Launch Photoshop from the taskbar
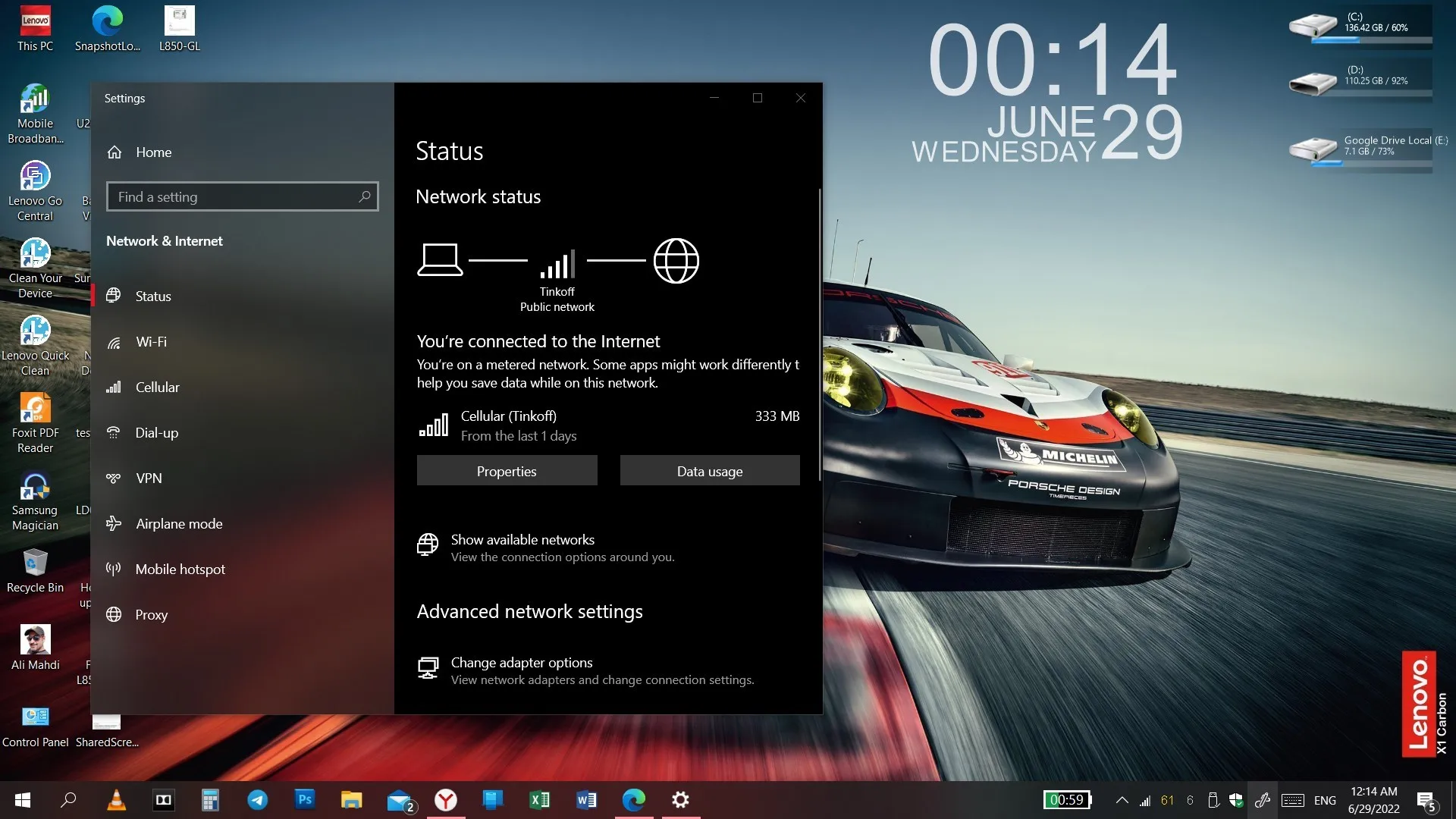The image size is (1456, 819). point(304,800)
